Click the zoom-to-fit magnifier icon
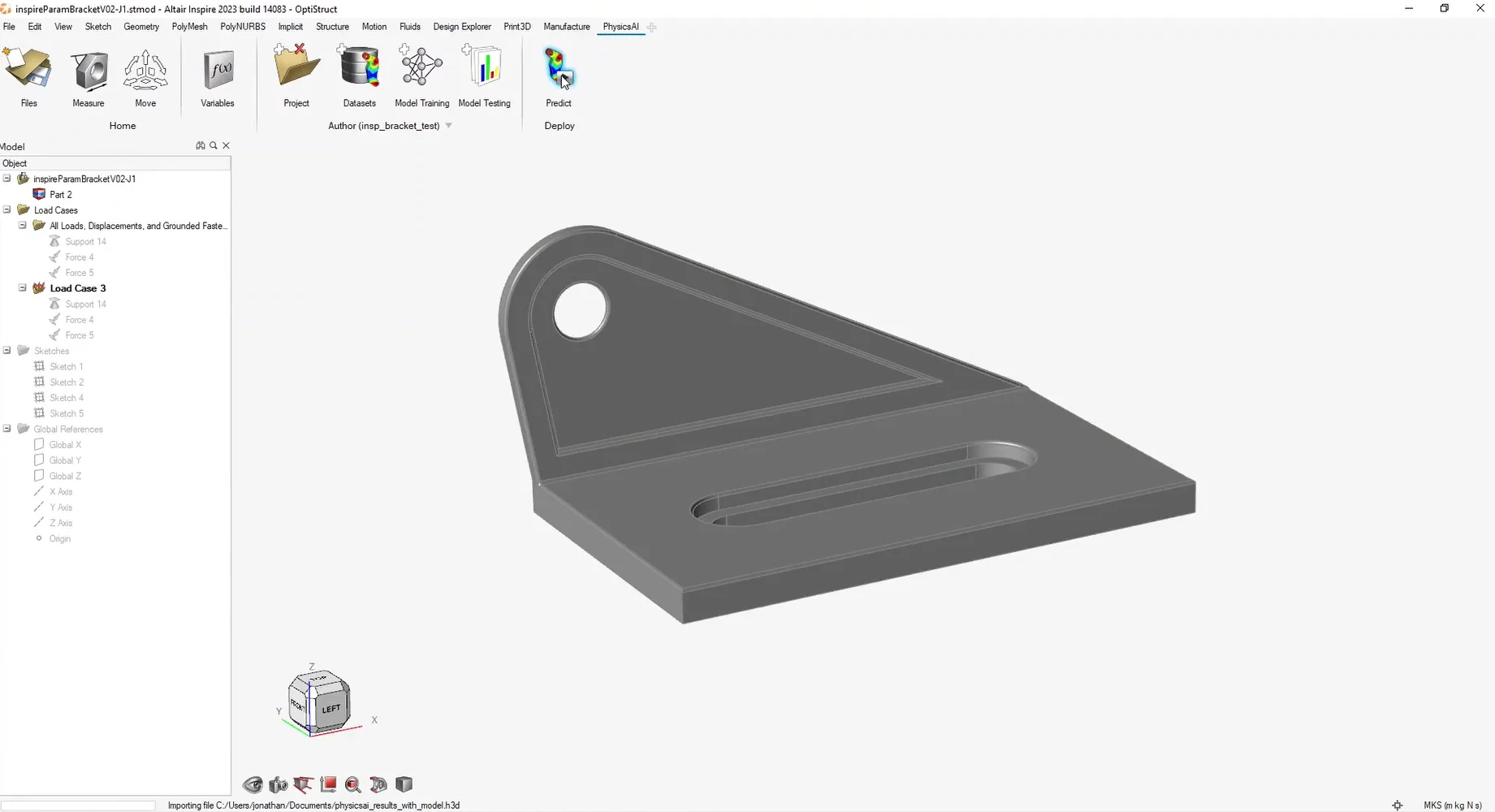Viewport: 1495px width, 812px height. point(353,784)
